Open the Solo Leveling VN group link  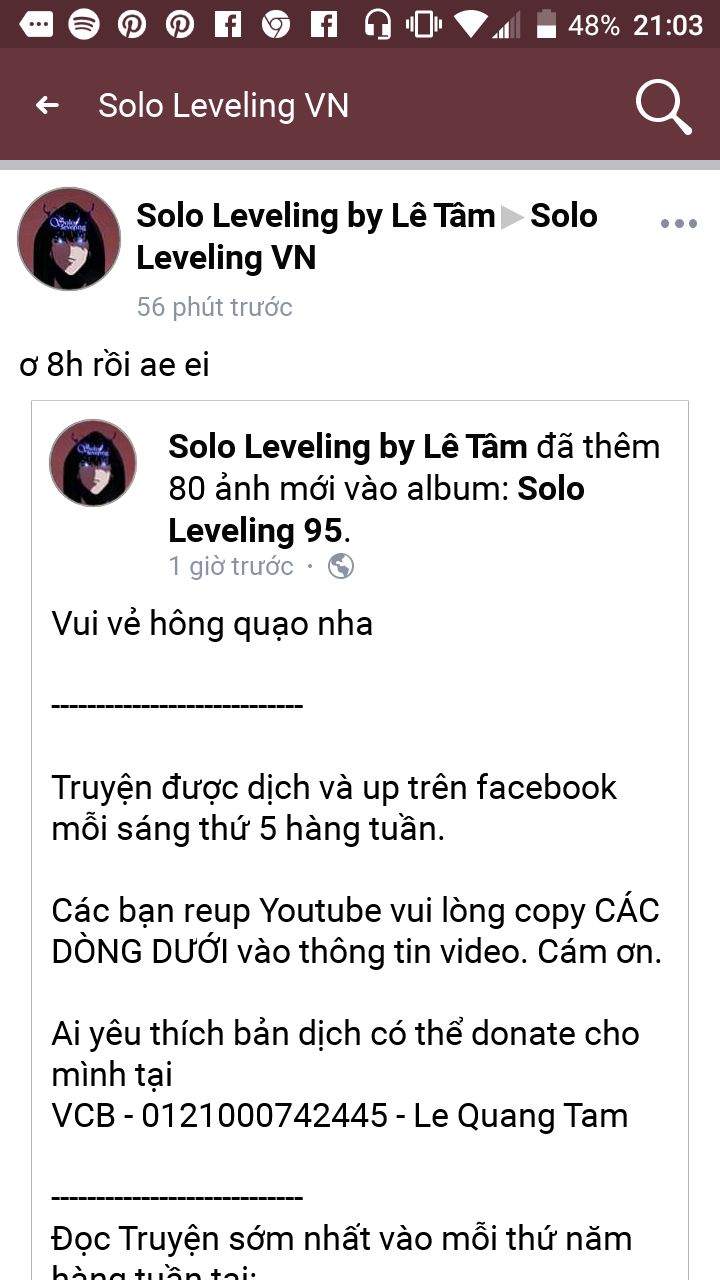point(367,237)
